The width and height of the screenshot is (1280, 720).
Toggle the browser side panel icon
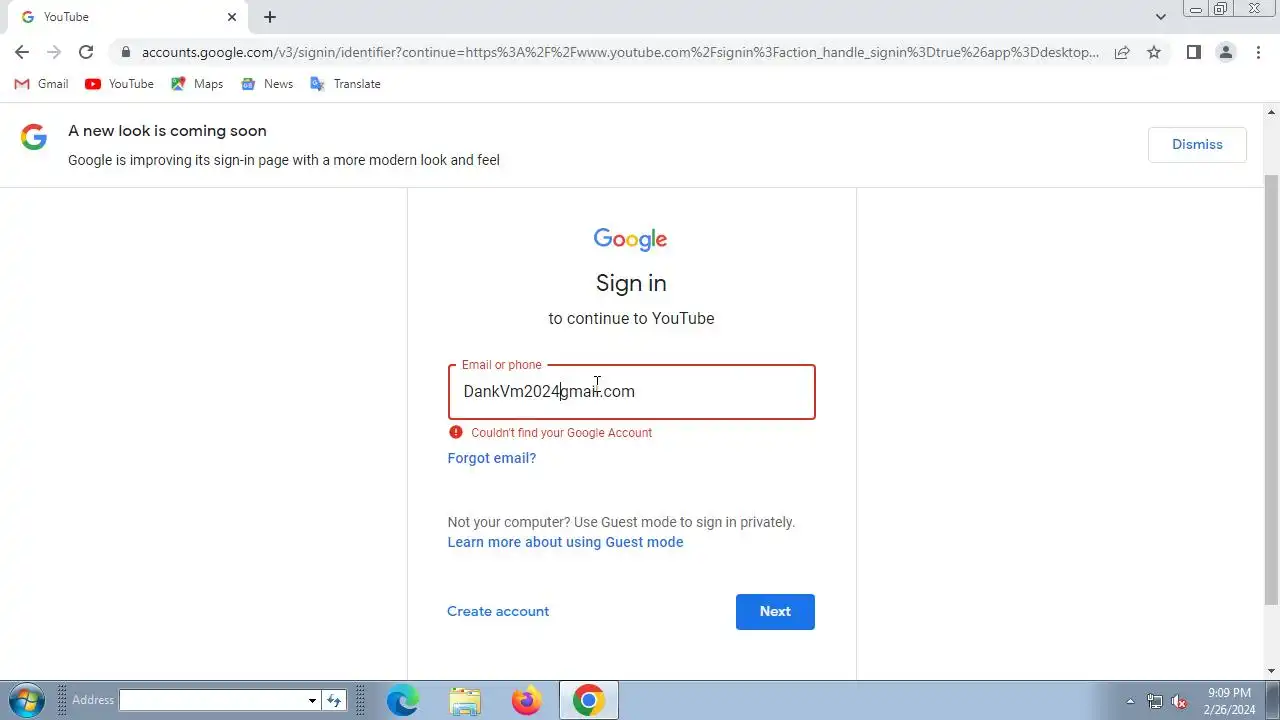[x=1193, y=52]
